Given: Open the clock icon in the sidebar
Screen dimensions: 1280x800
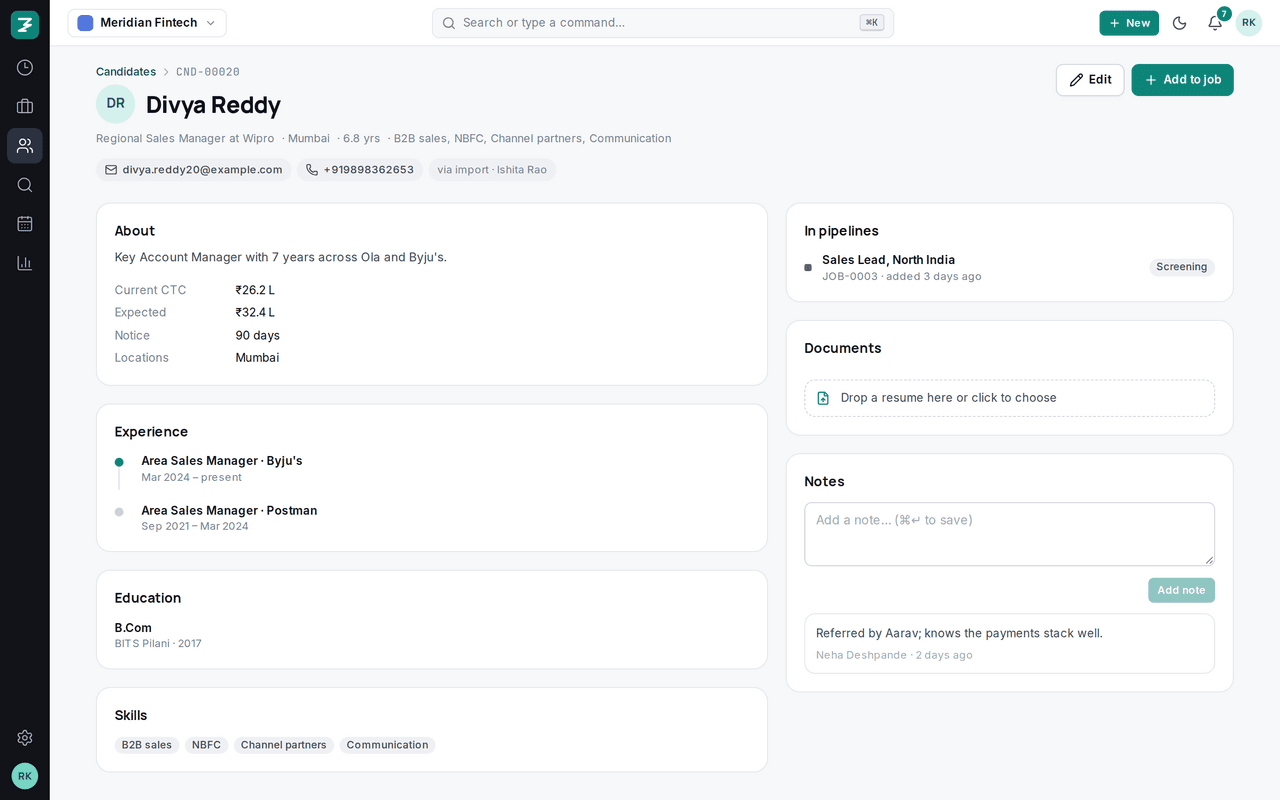Looking at the screenshot, I should click(25, 68).
